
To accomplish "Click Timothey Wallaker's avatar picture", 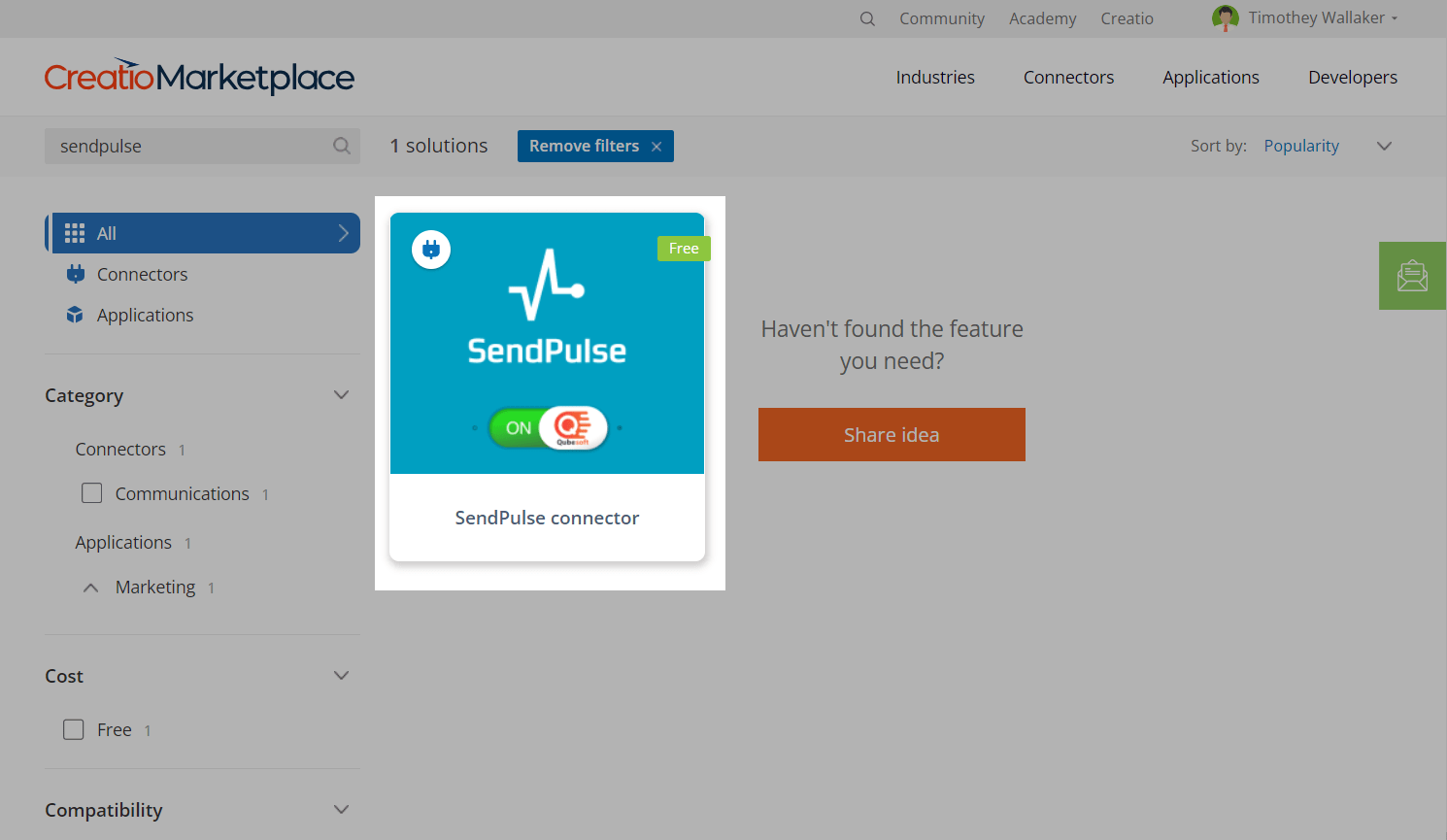I will 1226,18.
